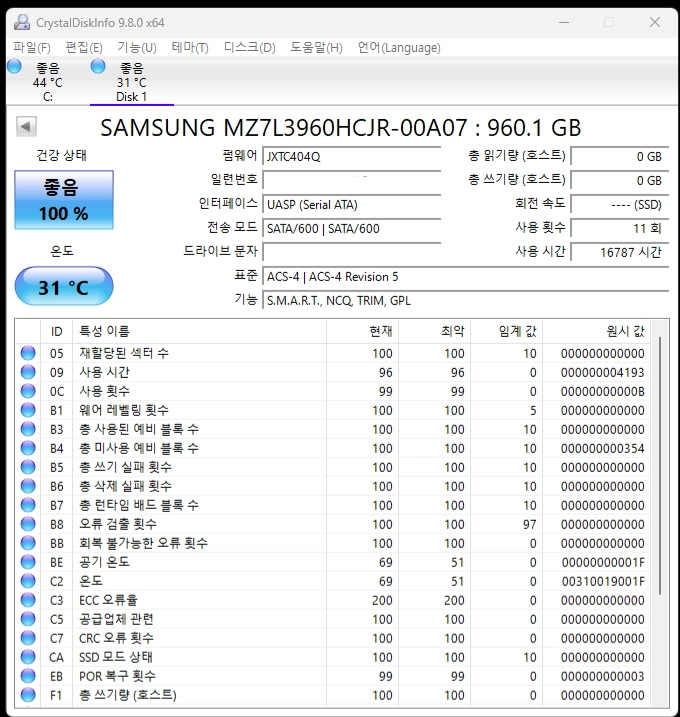Click status orb of attribute BB row
The image size is (680, 717).
pos(28,543)
